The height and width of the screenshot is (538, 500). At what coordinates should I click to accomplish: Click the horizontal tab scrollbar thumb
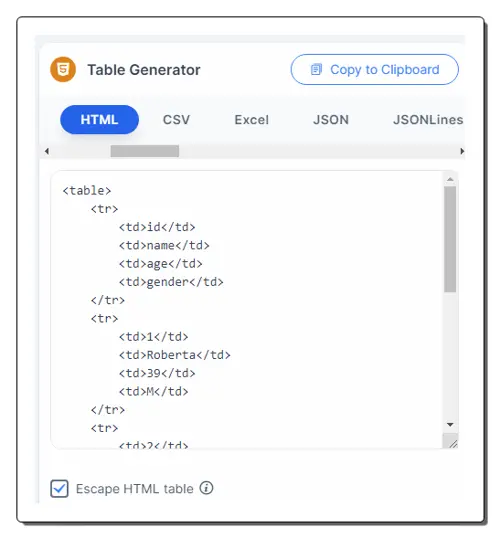point(144,151)
